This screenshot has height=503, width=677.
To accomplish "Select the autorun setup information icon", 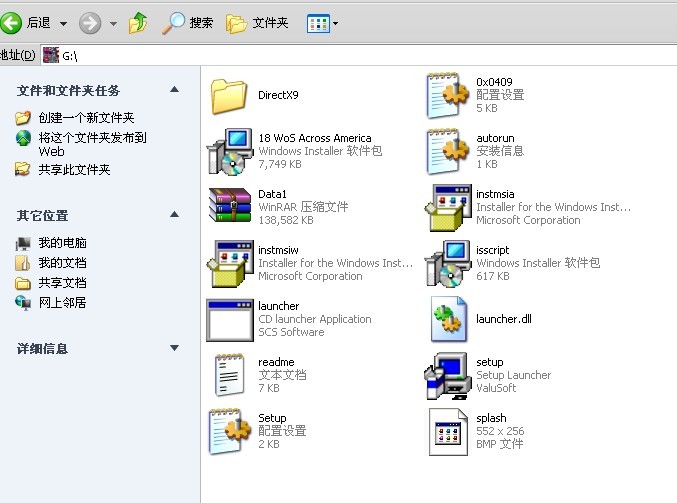I will [x=448, y=151].
